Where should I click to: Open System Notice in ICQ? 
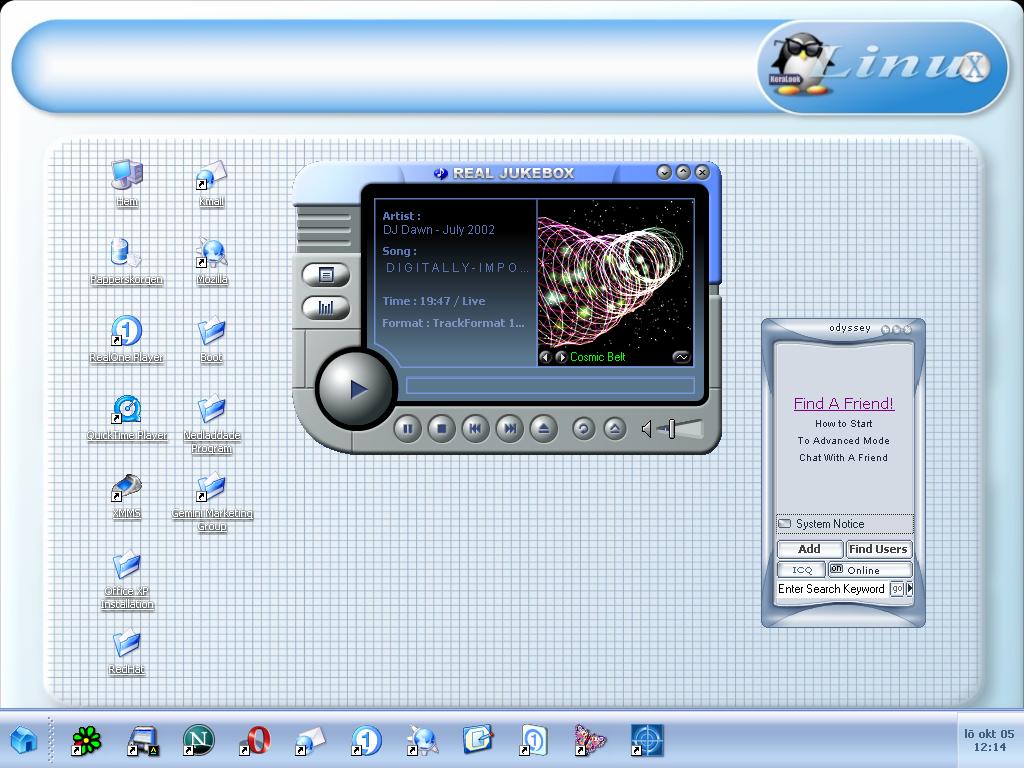point(844,524)
